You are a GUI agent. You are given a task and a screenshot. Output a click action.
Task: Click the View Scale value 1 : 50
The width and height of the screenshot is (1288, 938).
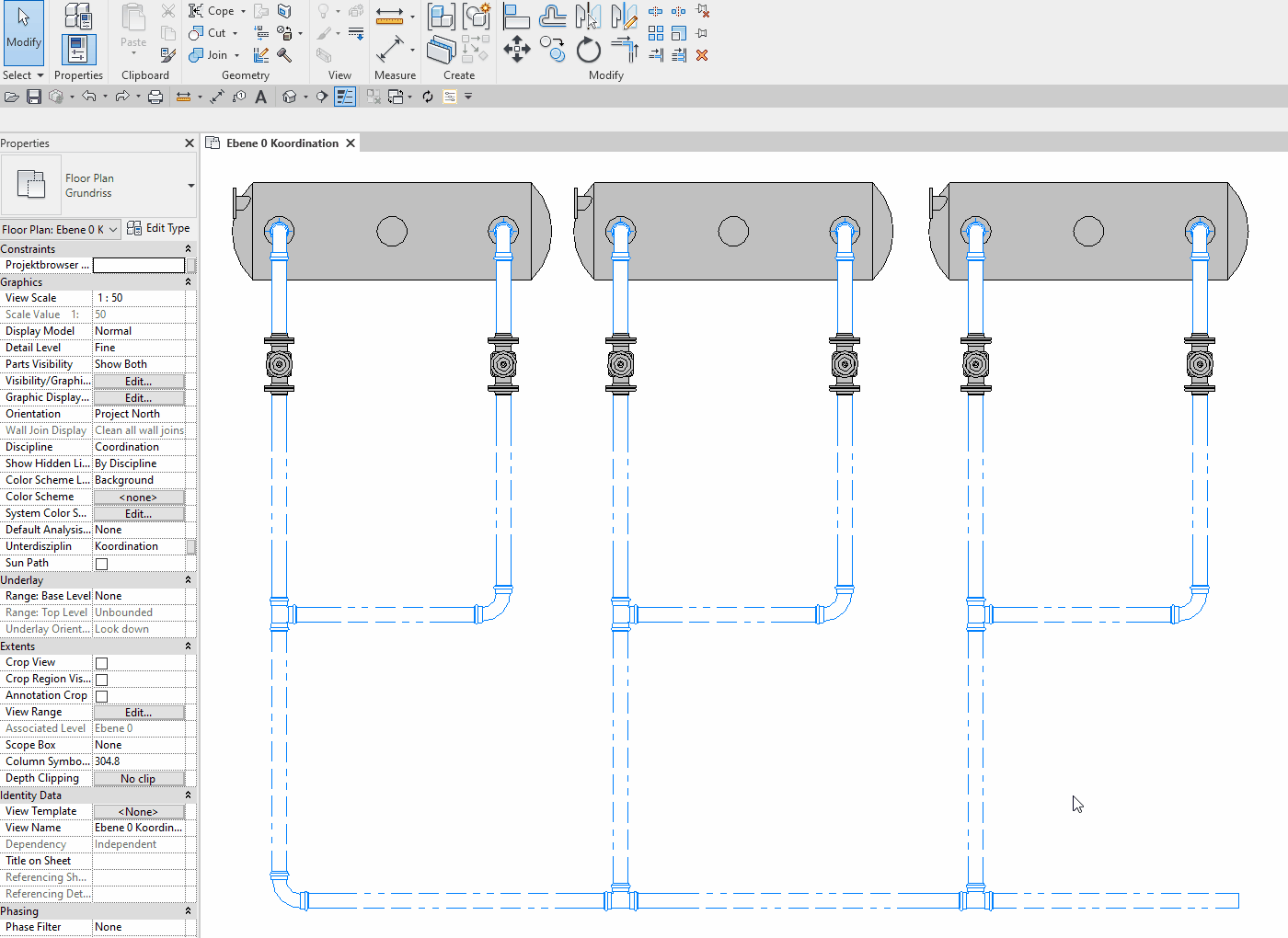tap(139, 298)
